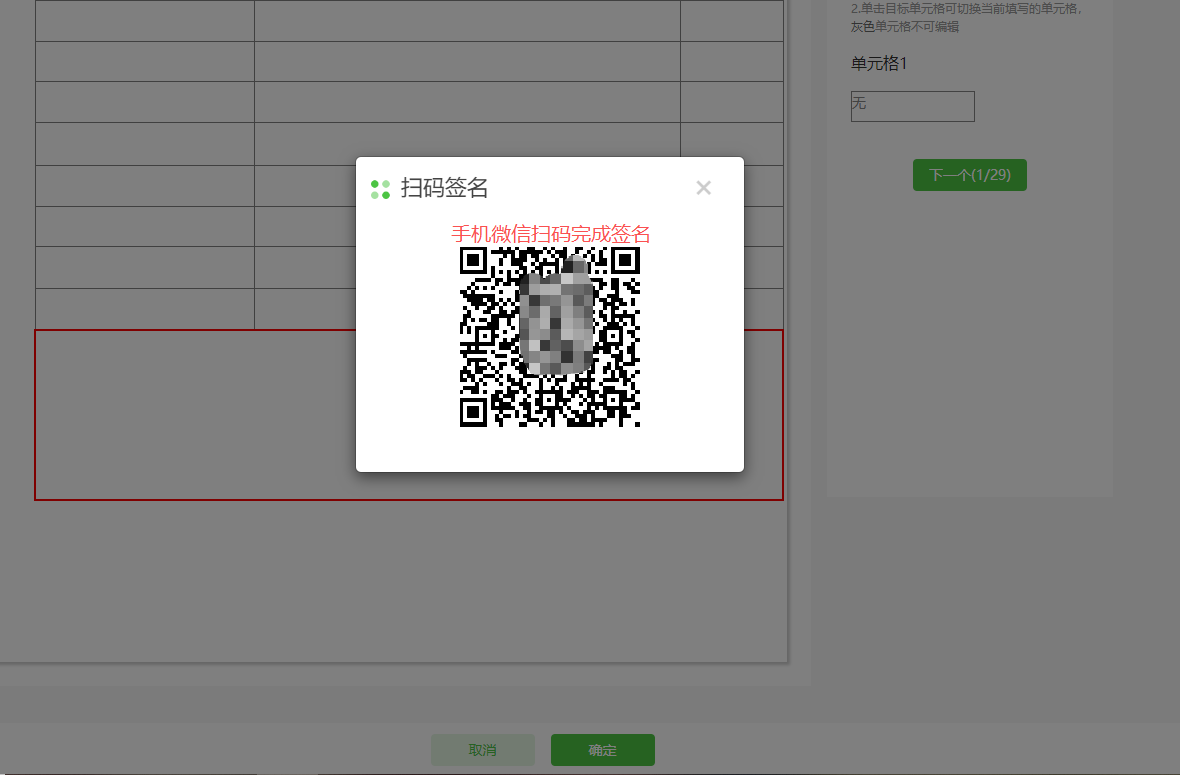
Task: Click the 取消 button
Action: 482,750
